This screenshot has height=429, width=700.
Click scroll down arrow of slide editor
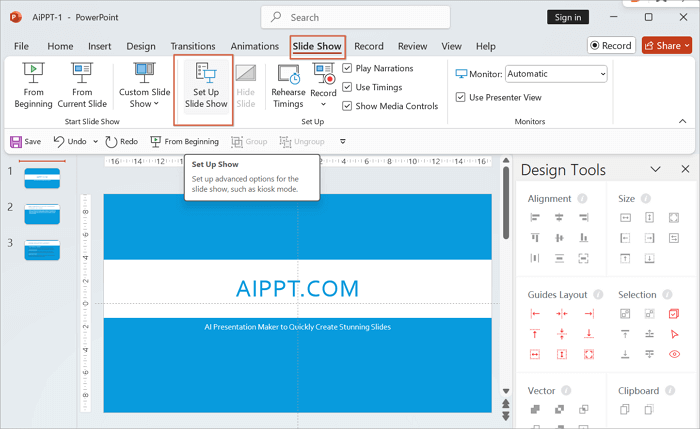click(506, 391)
